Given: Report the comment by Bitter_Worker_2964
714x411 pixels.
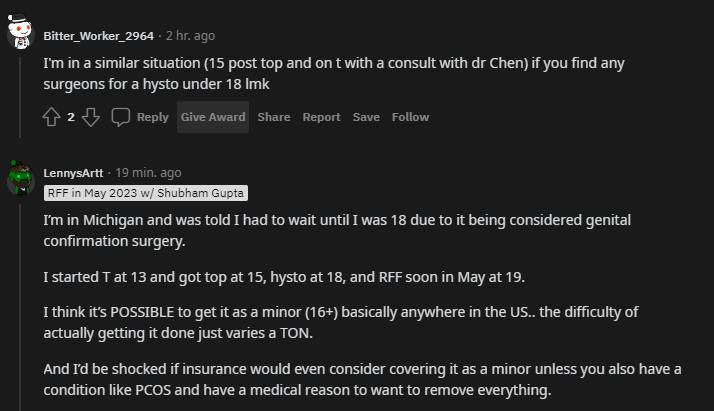Looking at the screenshot, I should [x=321, y=117].
